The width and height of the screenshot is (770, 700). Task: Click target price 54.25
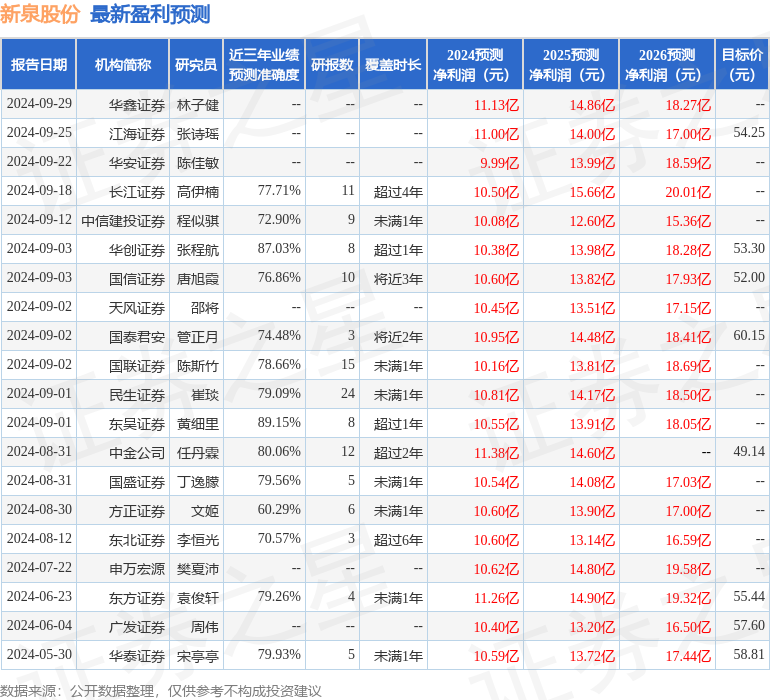click(749, 132)
